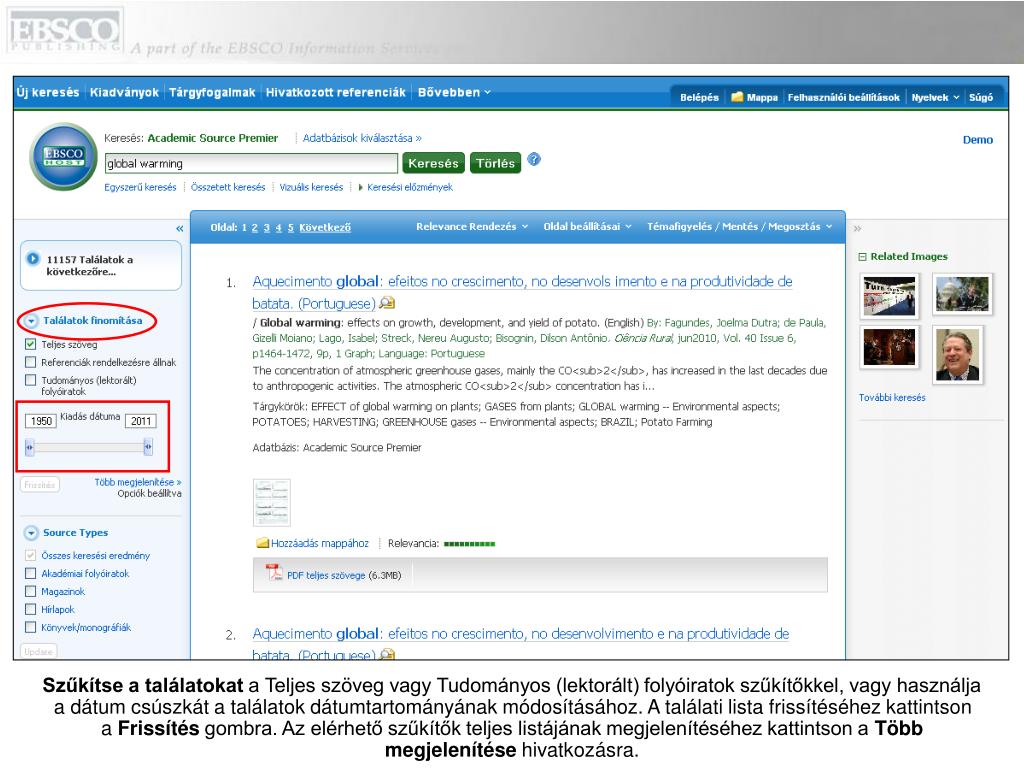Click the Törlés button

(495, 163)
